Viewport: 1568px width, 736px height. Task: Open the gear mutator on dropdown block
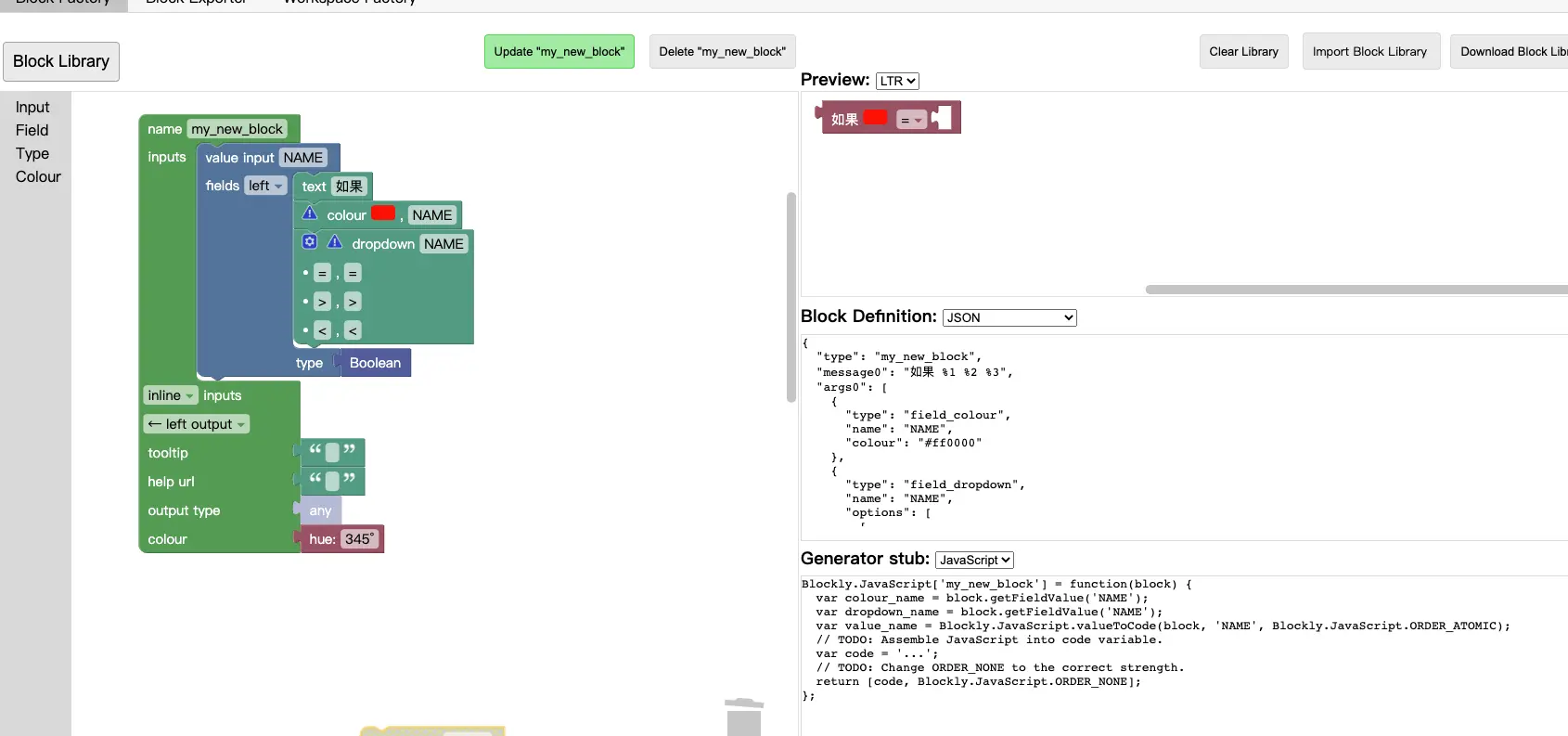click(310, 242)
